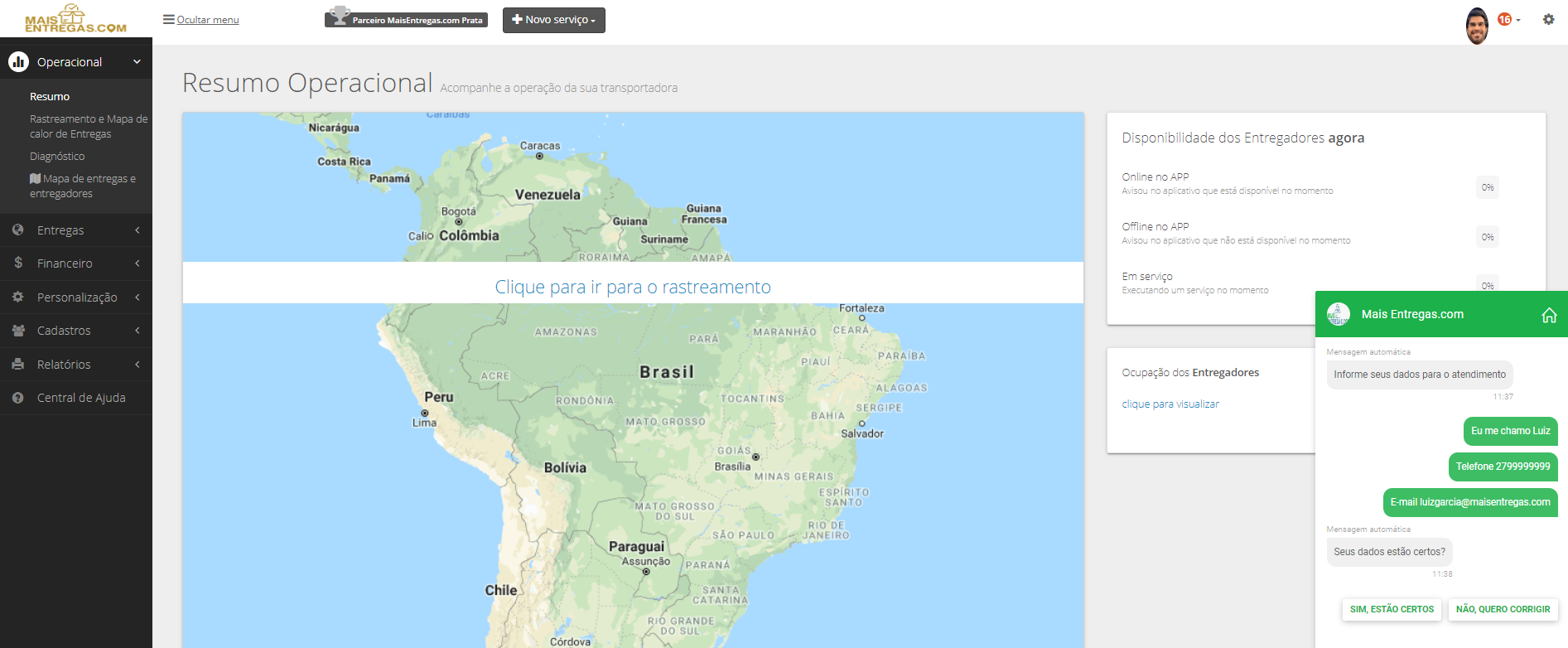
Task: Click clique para visualizar link
Action: point(1170,404)
